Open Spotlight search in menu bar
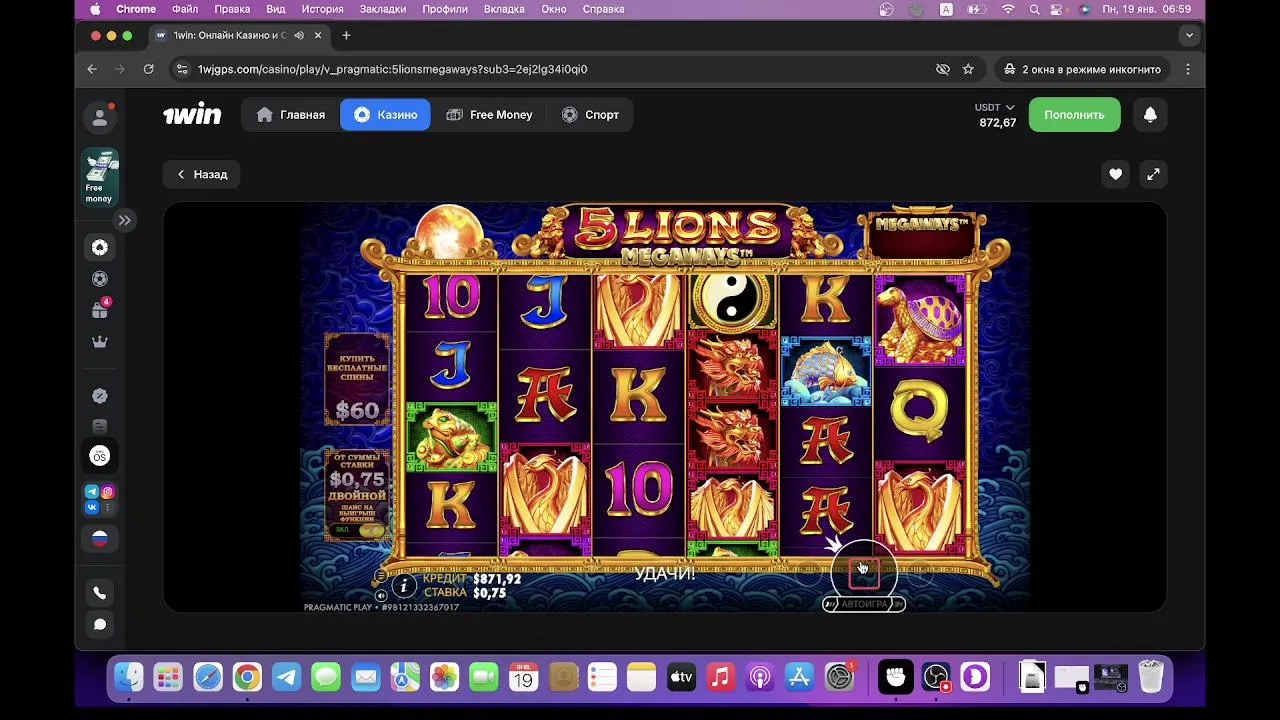 point(1033,9)
